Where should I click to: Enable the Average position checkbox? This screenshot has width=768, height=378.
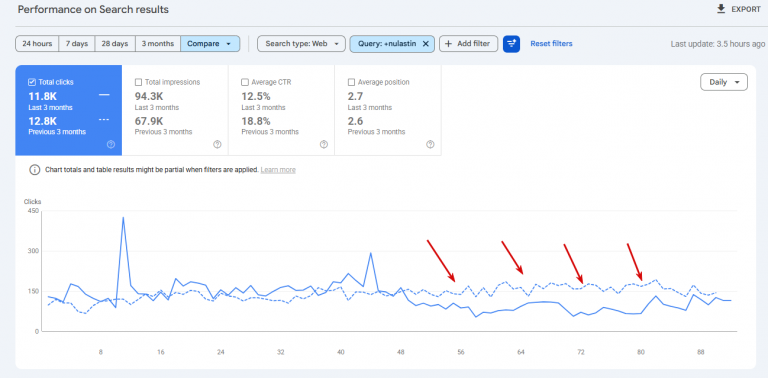point(351,82)
